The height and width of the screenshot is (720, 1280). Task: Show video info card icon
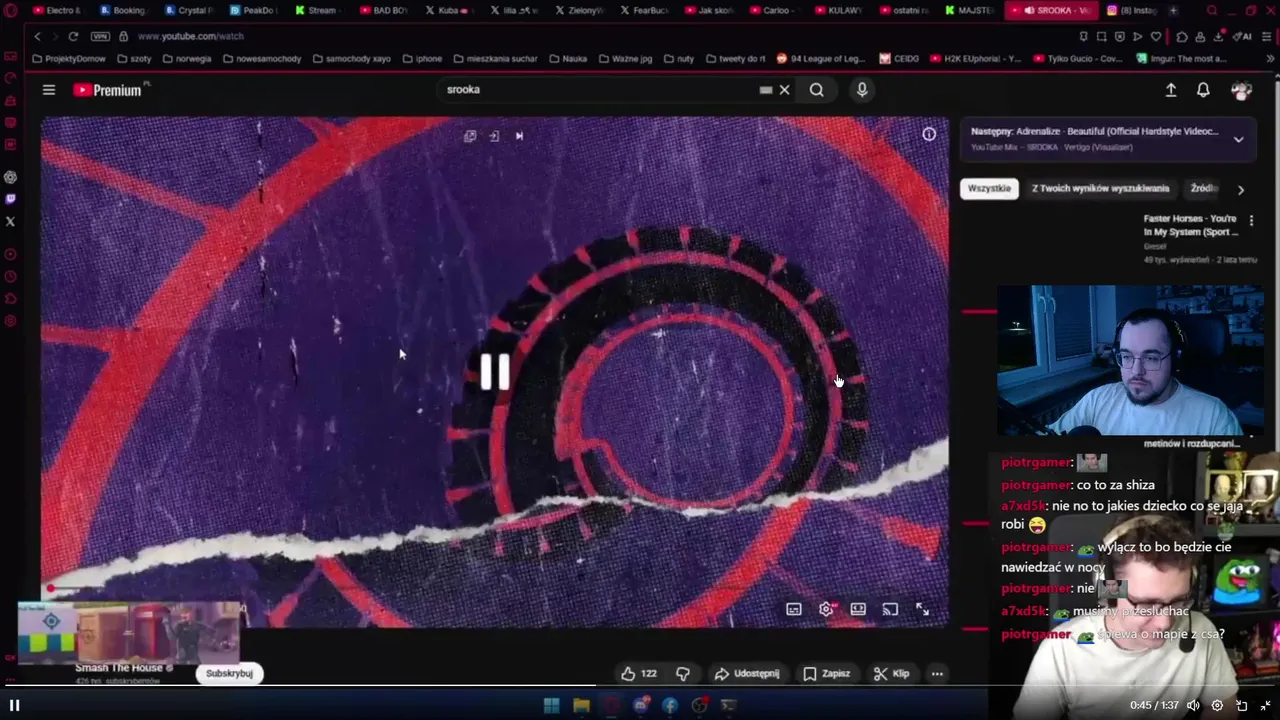coord(929,134)
